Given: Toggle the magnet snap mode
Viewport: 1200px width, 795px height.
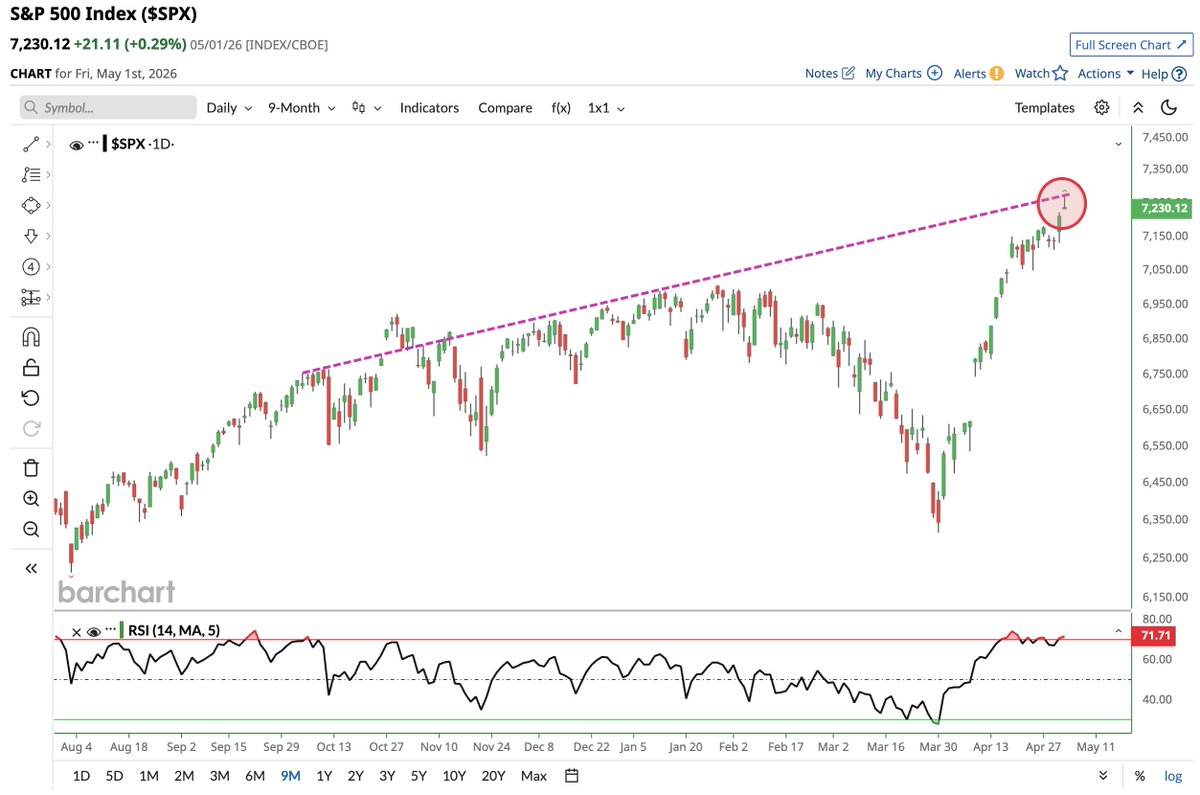Looking at the screenshot, I should click(30, 336).
